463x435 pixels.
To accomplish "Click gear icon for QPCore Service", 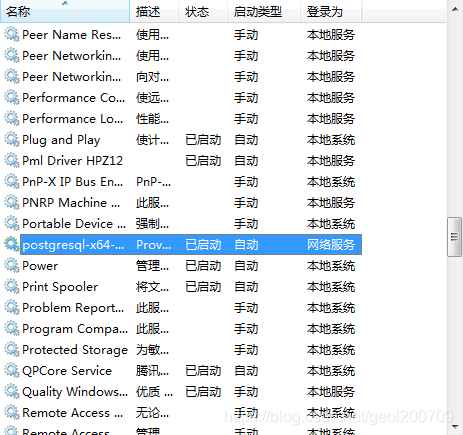I will point(12,371).
